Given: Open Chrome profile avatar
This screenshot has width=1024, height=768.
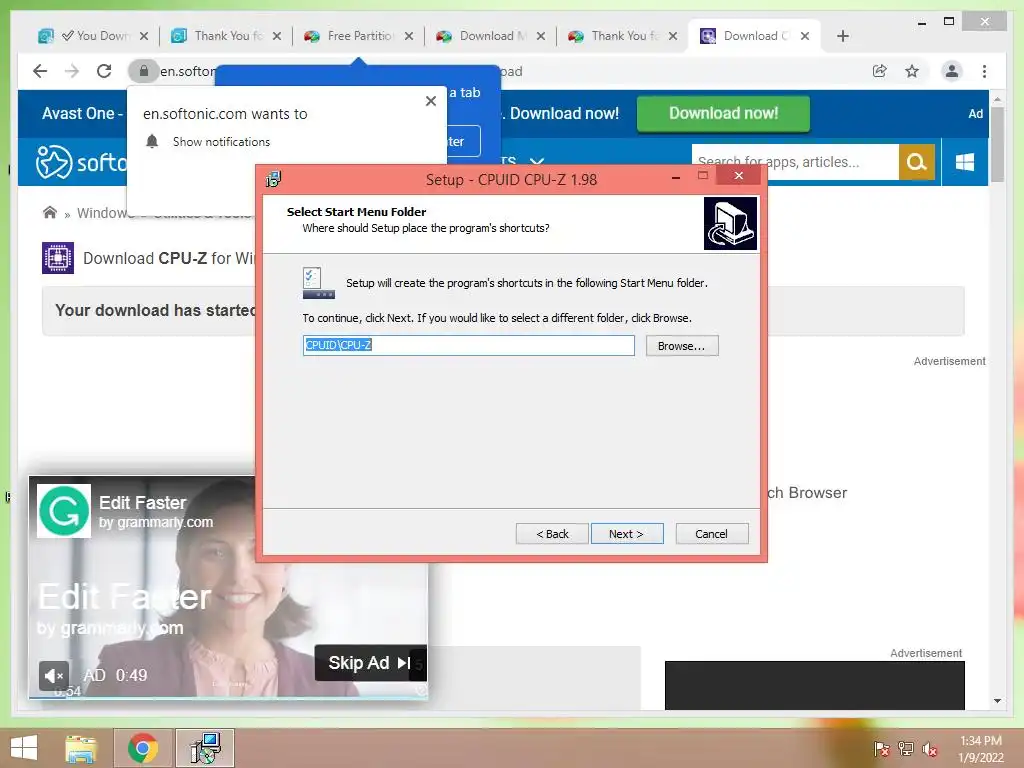Looking at the screenshot, I should coord(952,71).
